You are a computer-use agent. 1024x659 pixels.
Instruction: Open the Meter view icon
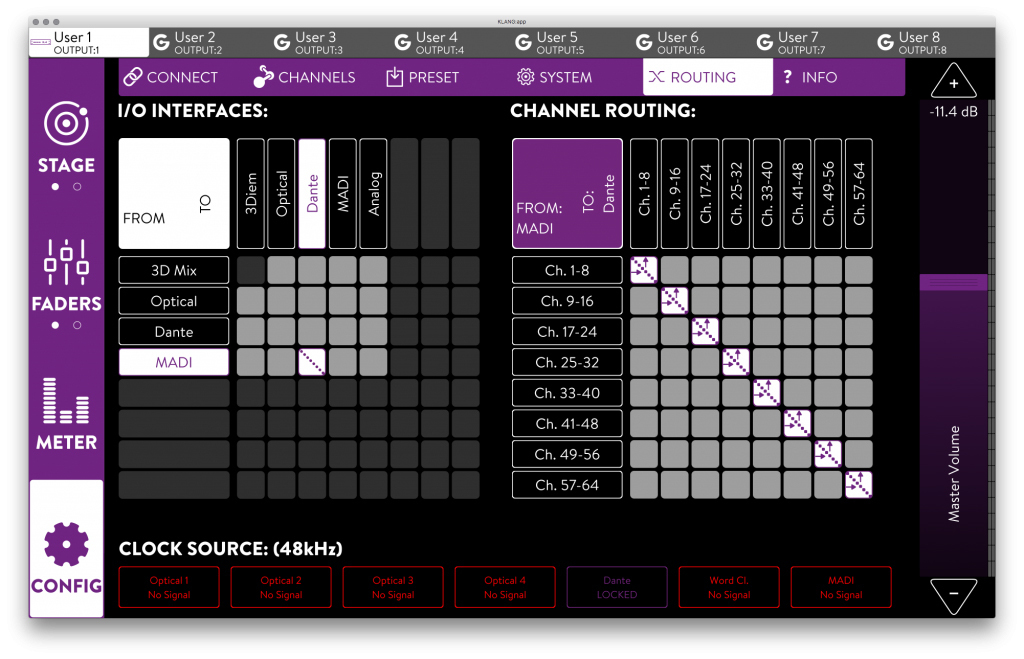(x=67, y=402)
